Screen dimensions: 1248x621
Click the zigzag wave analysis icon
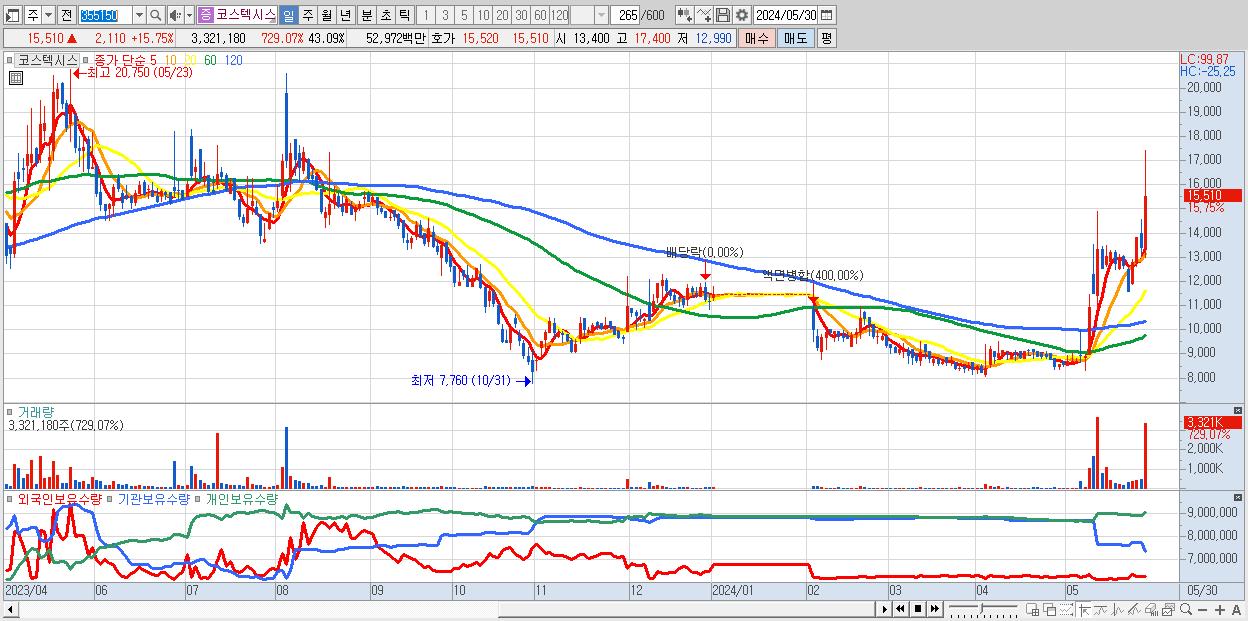click(x=1118, y=610)
